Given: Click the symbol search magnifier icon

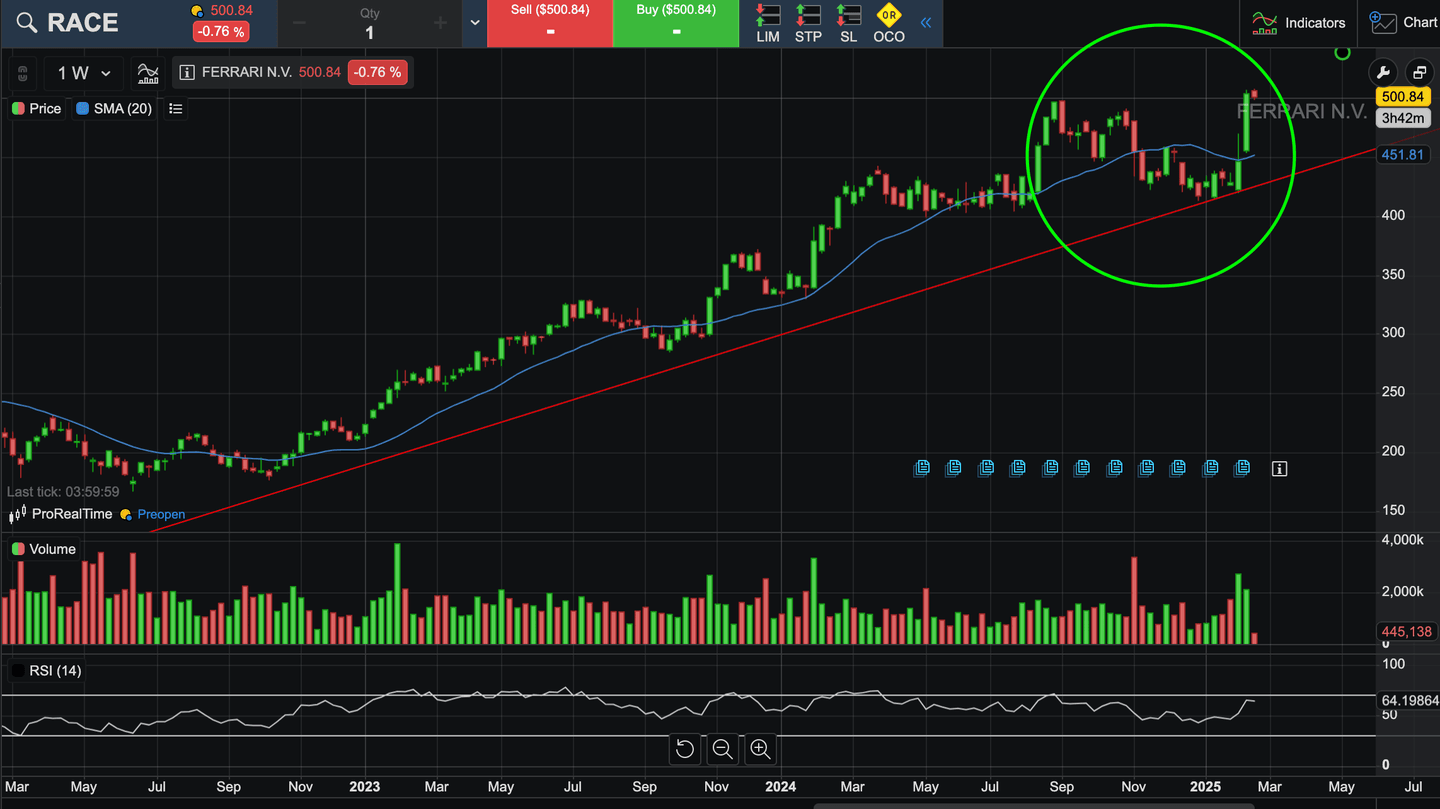Looking at the screenshot, I should pyautogui.click(x=27, y=23).
